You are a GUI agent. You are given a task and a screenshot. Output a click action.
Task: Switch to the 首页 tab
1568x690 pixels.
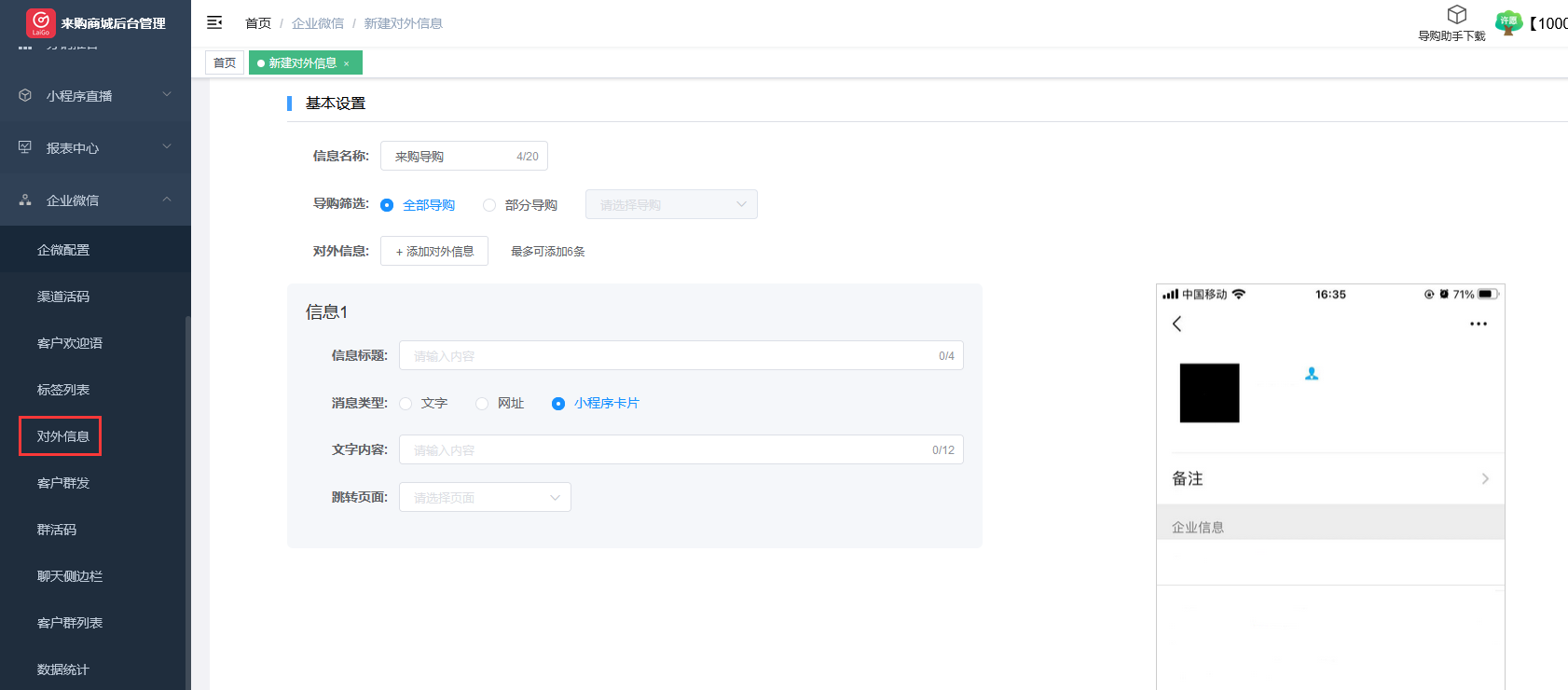(224, 63)
